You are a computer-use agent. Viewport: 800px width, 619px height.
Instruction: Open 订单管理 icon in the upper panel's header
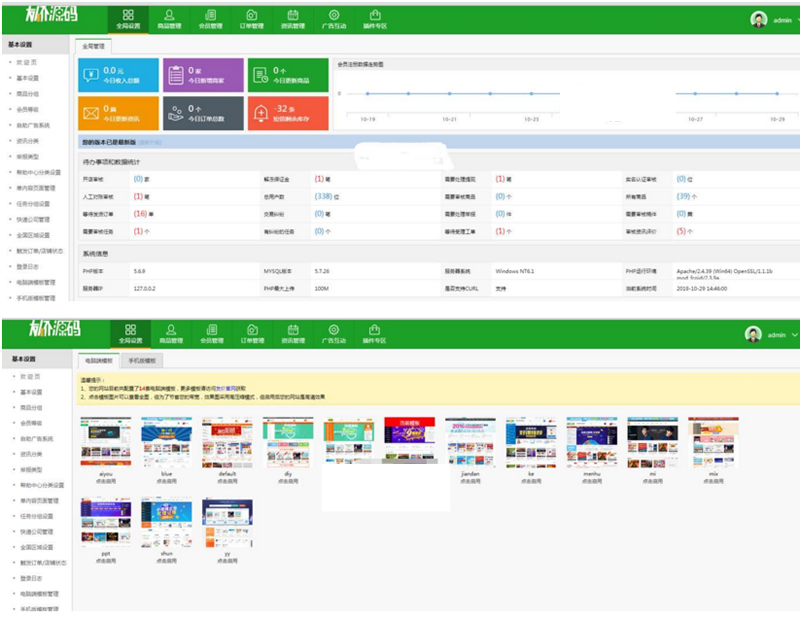[251, 18]
